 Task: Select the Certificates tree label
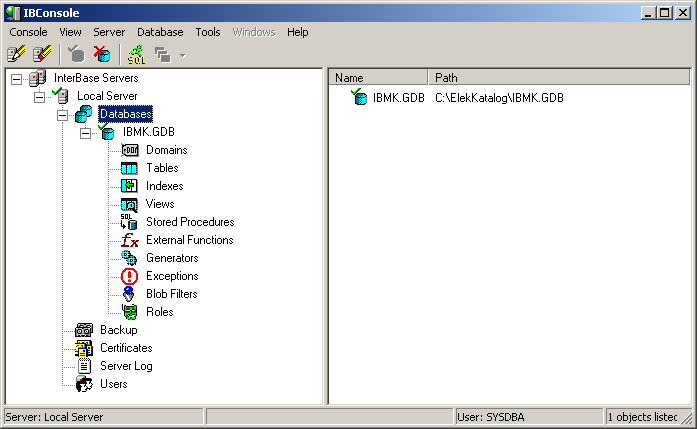point(126,348)
